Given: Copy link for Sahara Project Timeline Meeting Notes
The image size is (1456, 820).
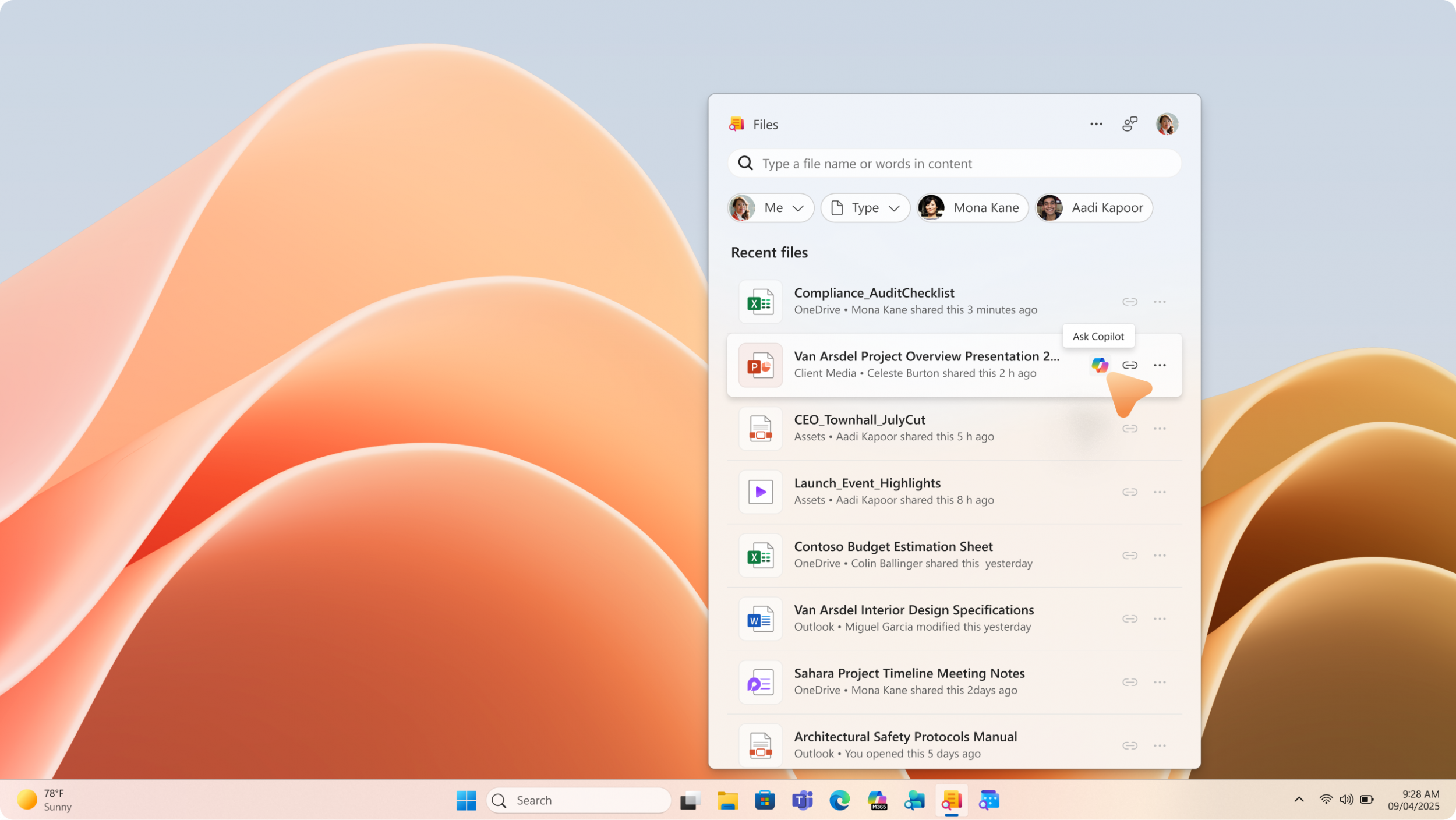Looking at the screenshot, I should tap(1130, 681).
